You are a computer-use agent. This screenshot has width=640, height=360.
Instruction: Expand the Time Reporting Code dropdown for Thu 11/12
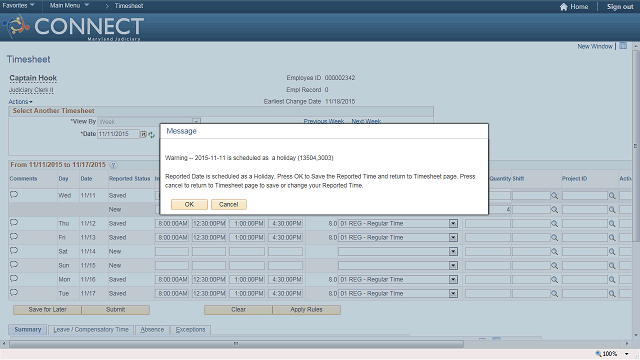453,224
